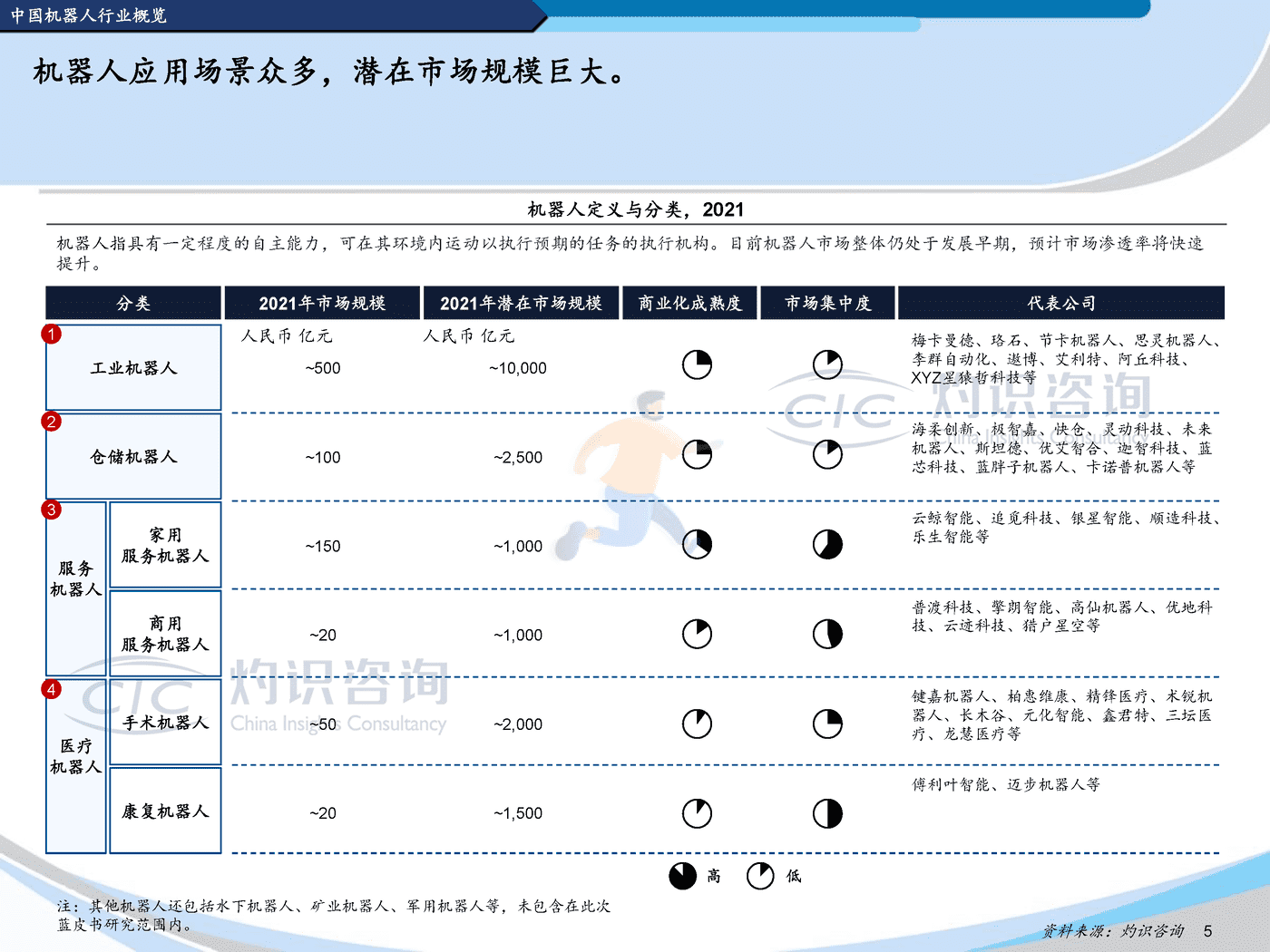Select the ~1,000 value in 家用服务机器人 row
Image resolution: width=1270 pixels, height=952 pixels.
coord(518,546)
